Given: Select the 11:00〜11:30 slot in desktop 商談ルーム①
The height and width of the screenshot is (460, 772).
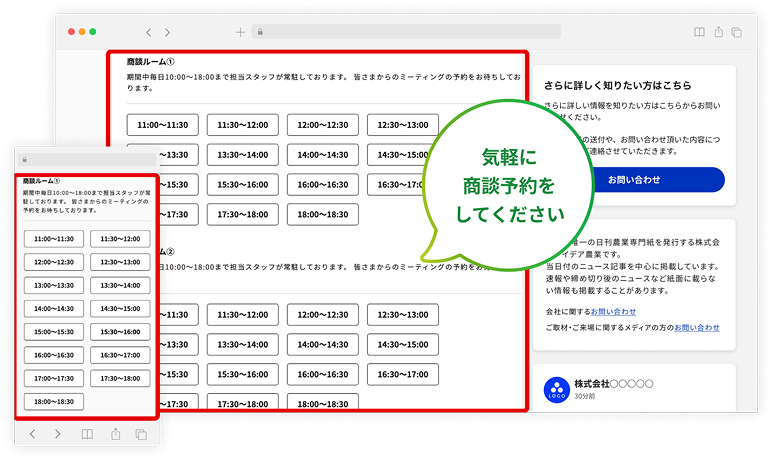Looking at the screenshot, I should (x=162, y=125).
